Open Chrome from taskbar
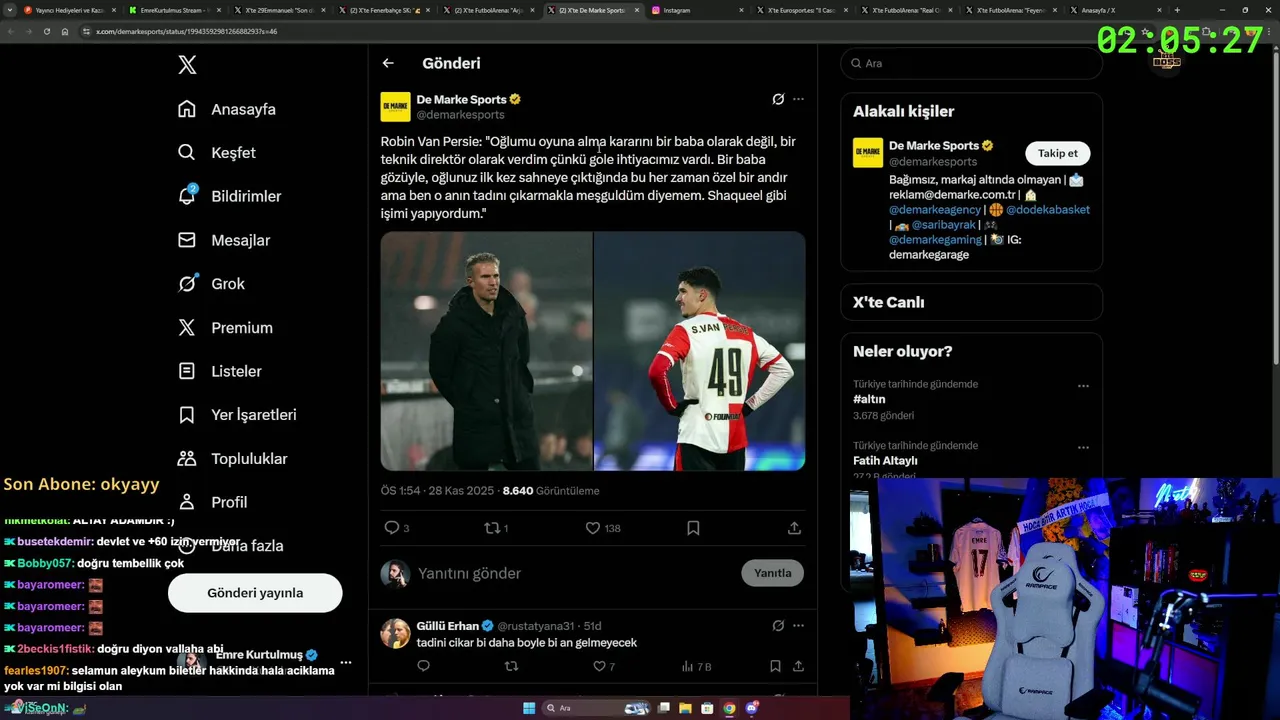 [x=729, y=708]
